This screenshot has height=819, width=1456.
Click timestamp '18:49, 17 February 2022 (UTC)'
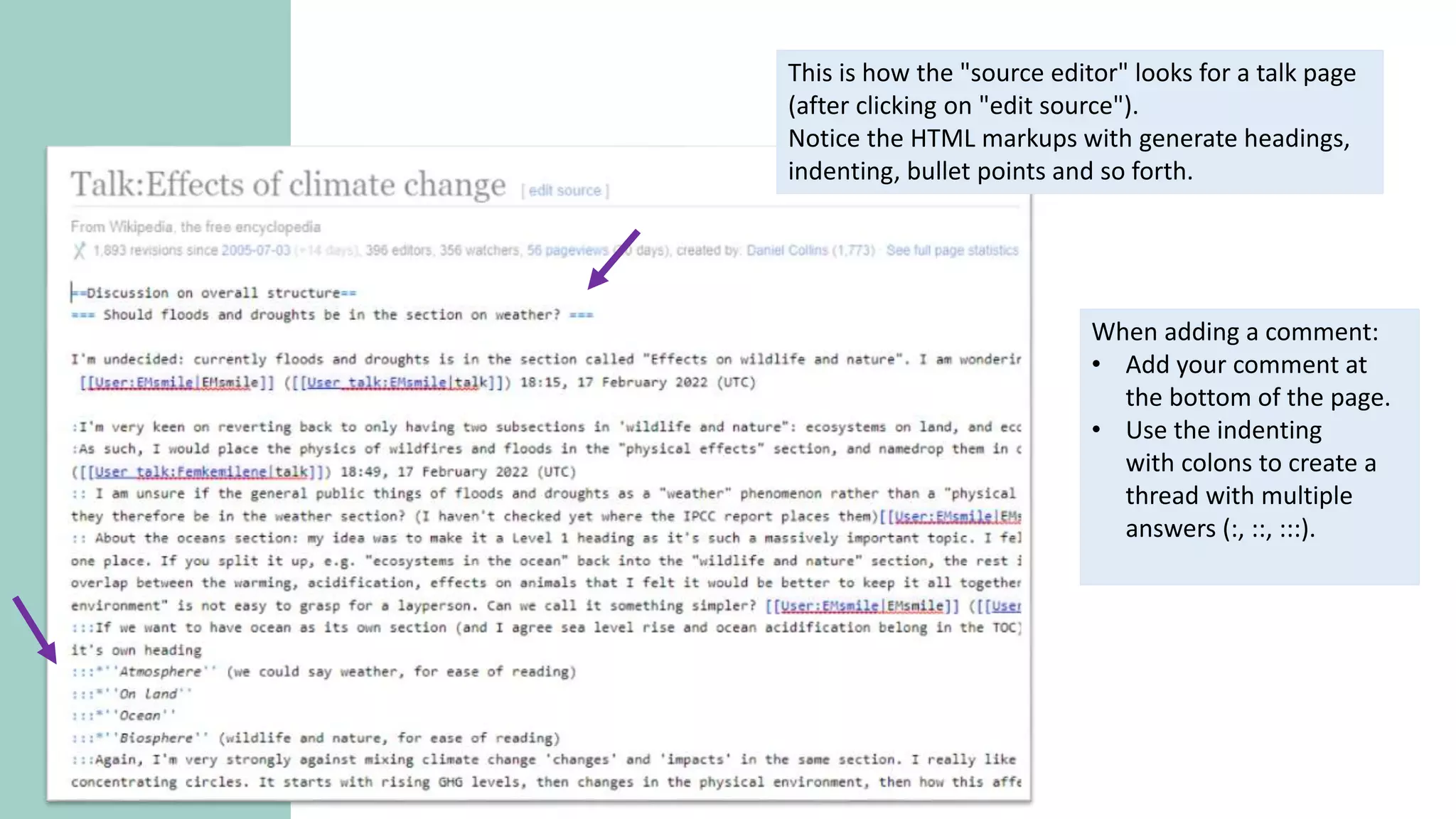458,472
